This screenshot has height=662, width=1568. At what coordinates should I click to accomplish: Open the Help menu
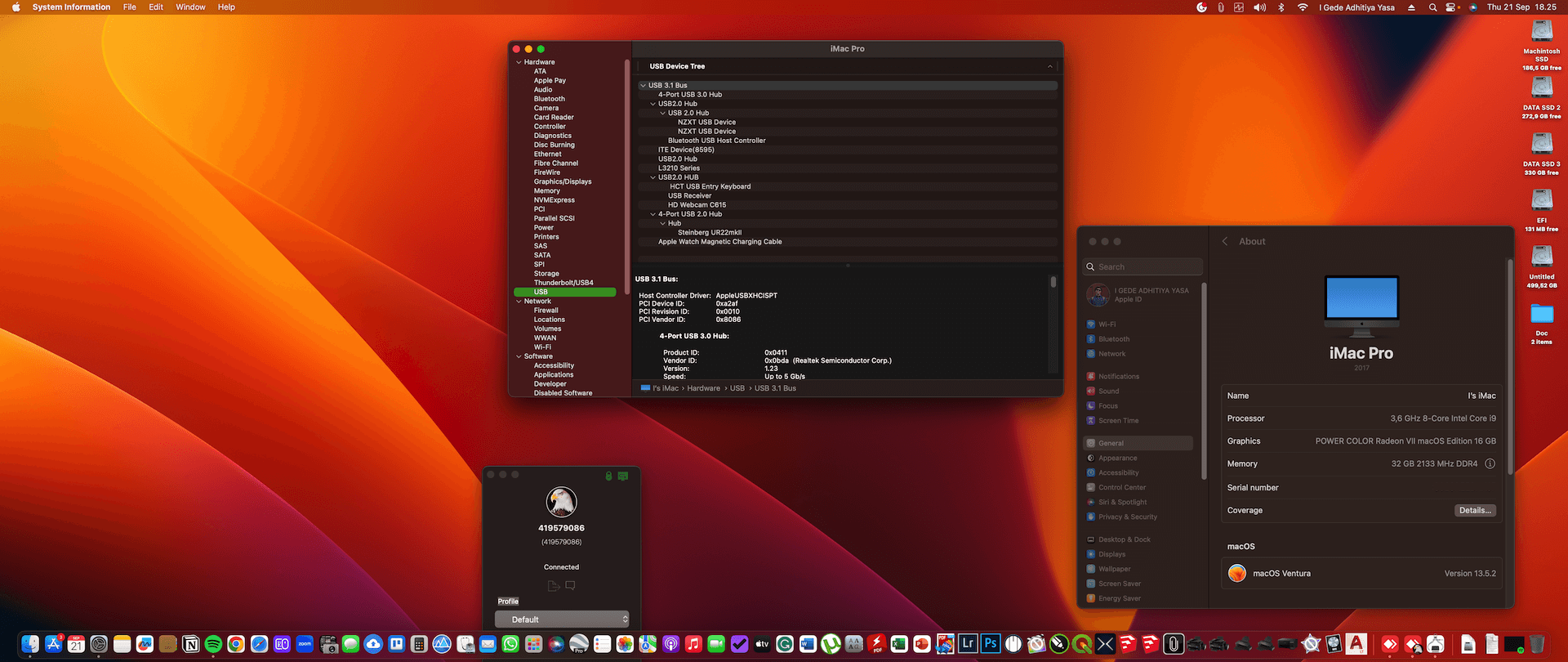pos(226,7)
